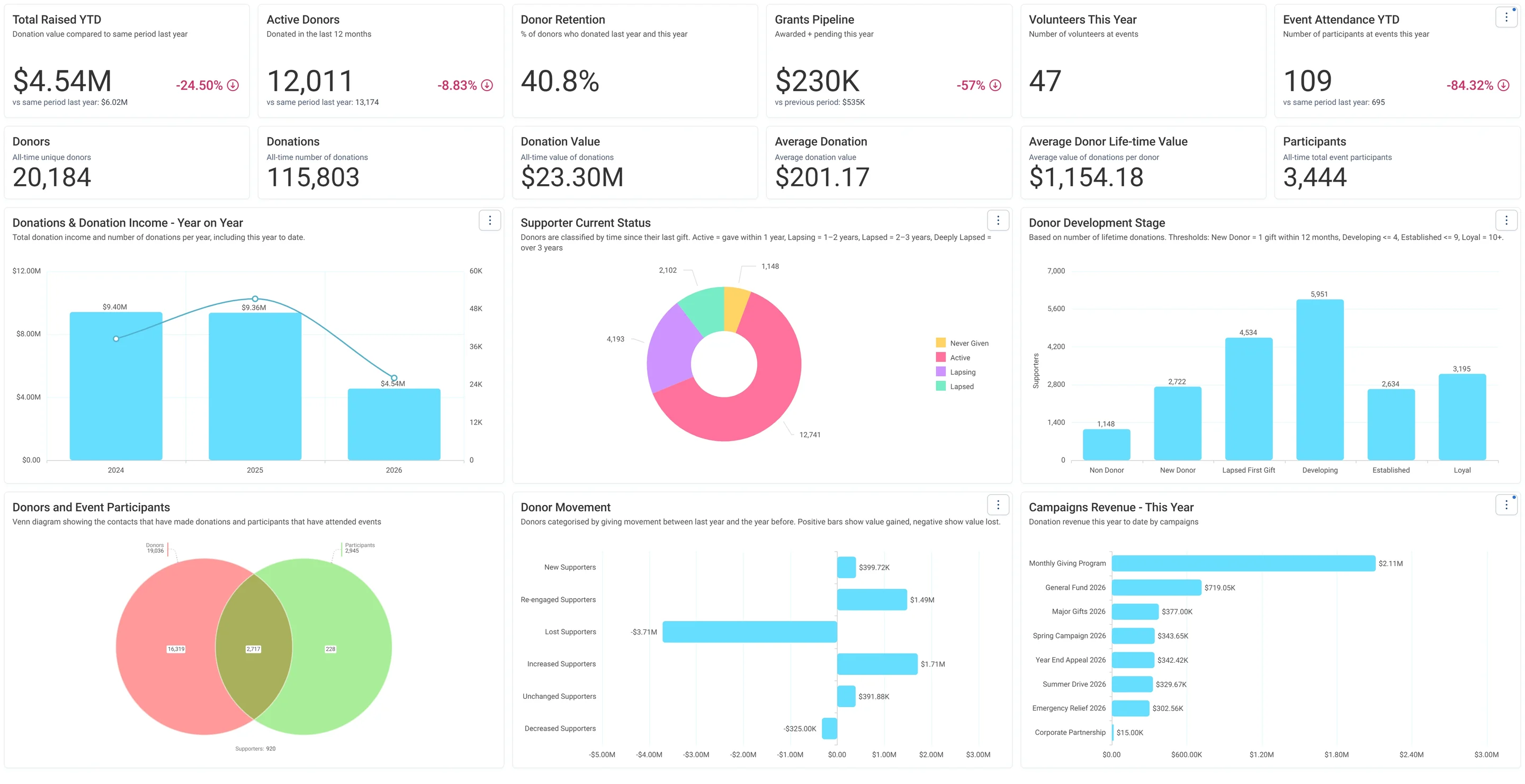Click the Venn overlap region labeled 2,717
This screenshot has width=1525, height=784.
coord(254,649)
